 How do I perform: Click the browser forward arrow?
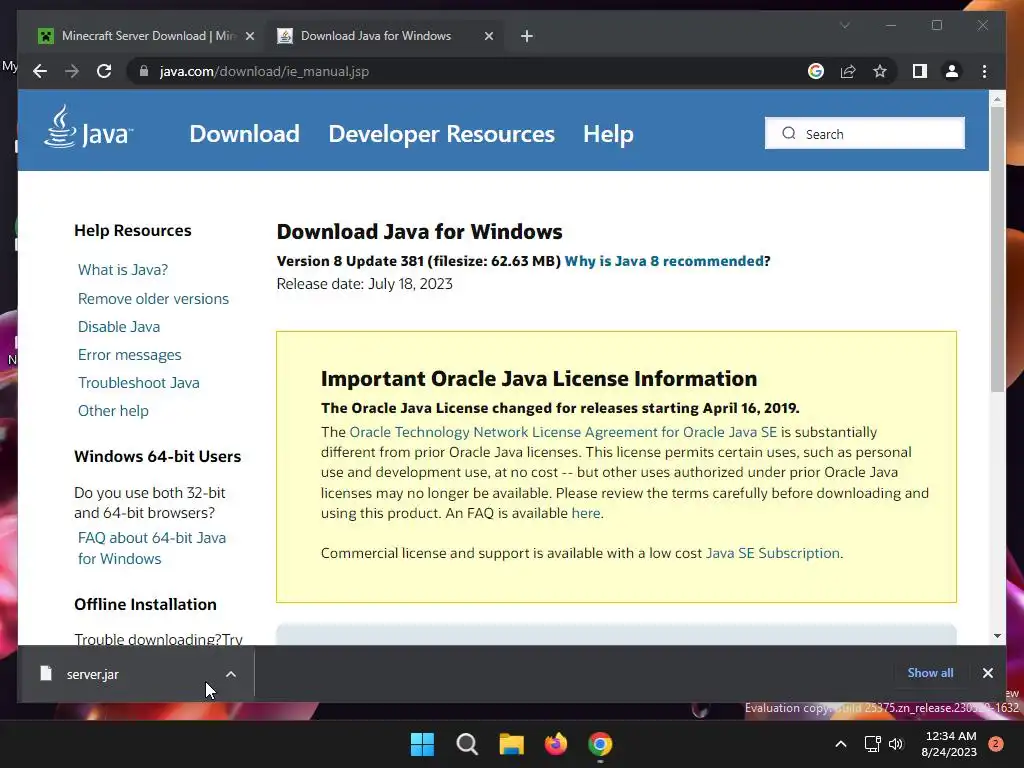point(72,71)
